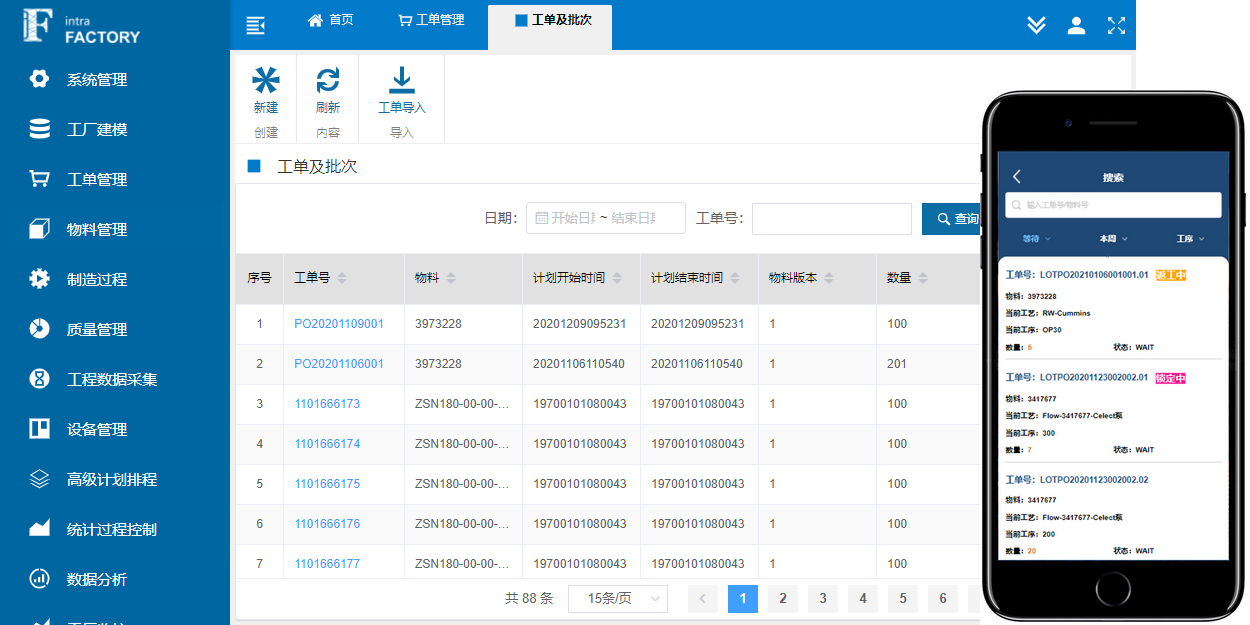Click the 工单导入 import icon
This screenshot has width=1250, height=625.
pyautogui.click(x=401, y=81)
